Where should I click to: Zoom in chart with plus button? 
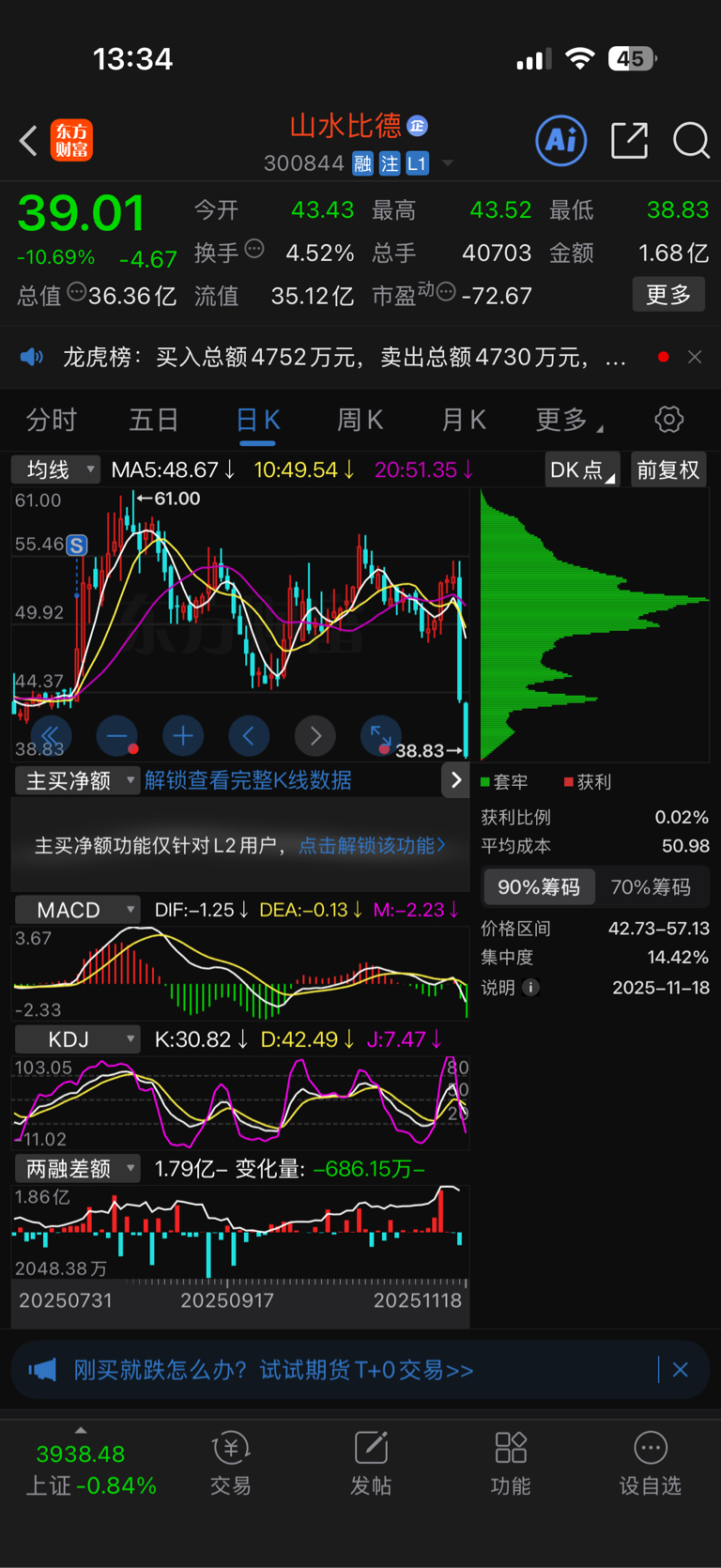coord(183,735)
